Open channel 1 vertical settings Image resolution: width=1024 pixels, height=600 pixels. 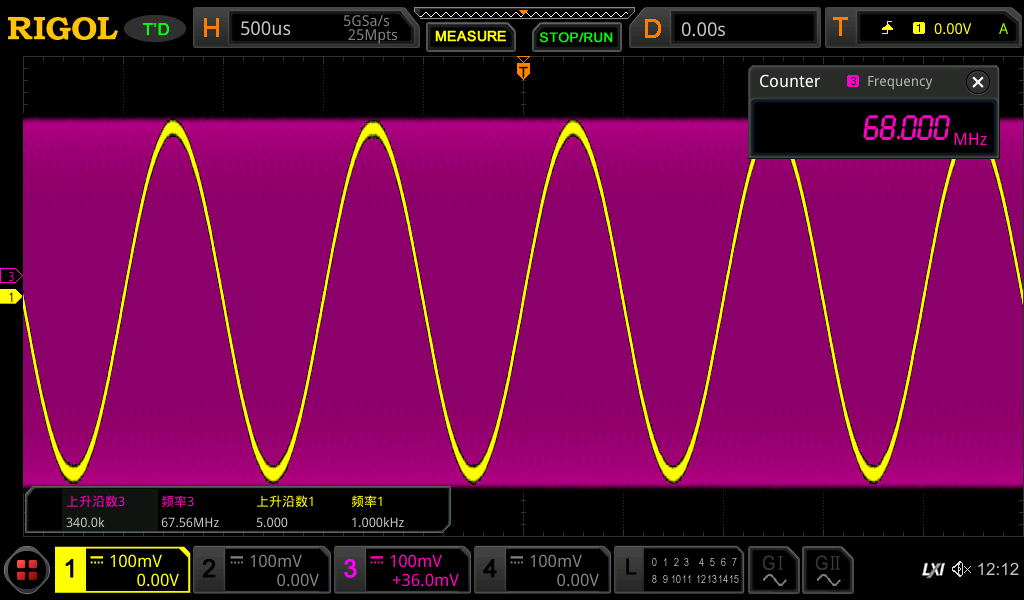click(122, 569)
